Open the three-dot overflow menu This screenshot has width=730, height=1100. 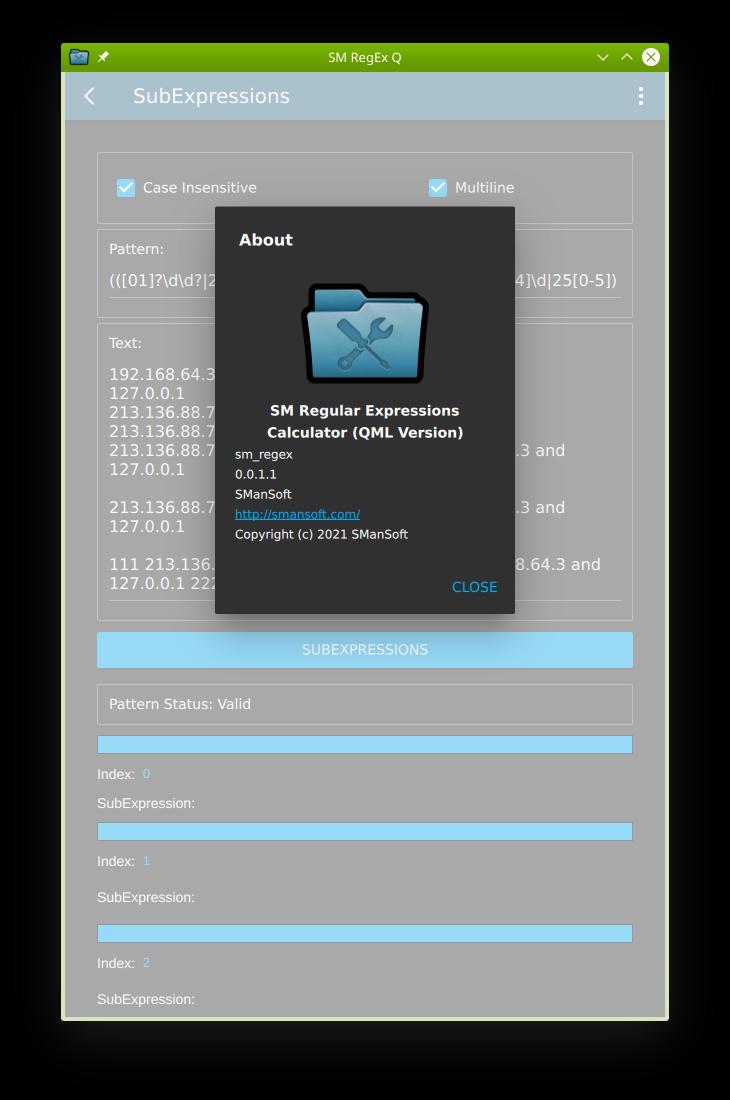(640, 96)
